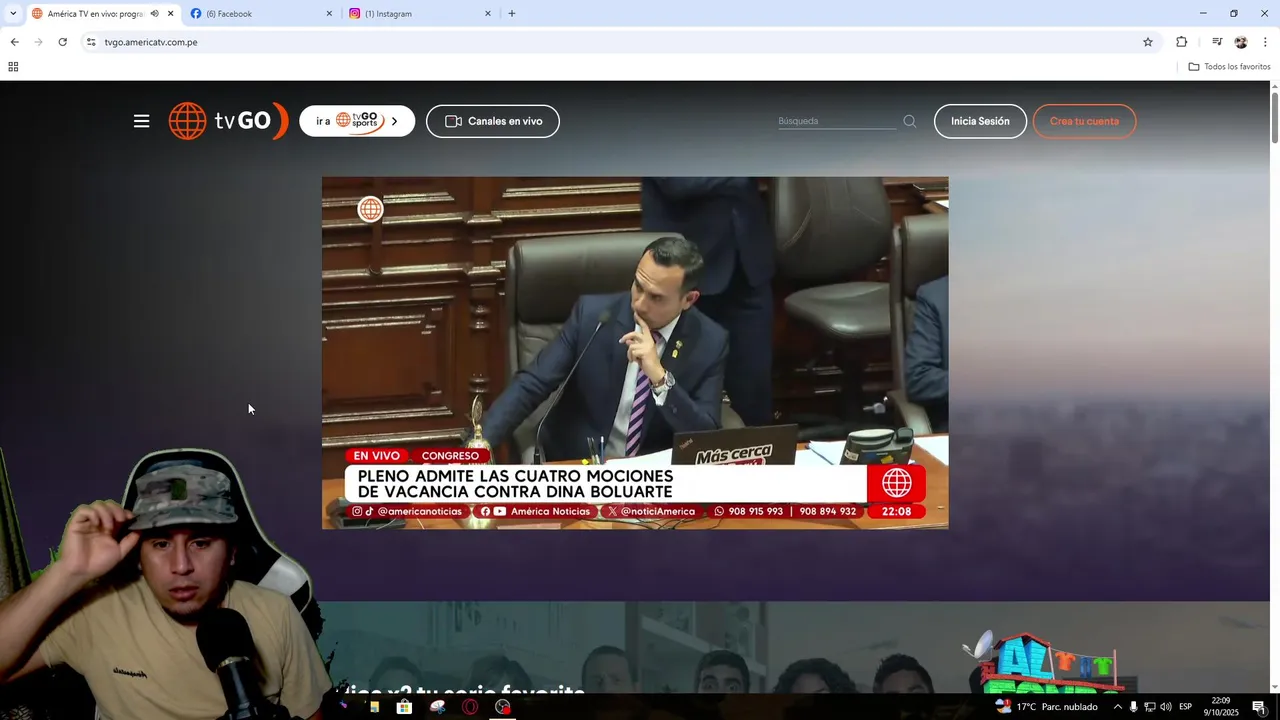
Task: Close the Facebook tab
Action: pos(329,14)
